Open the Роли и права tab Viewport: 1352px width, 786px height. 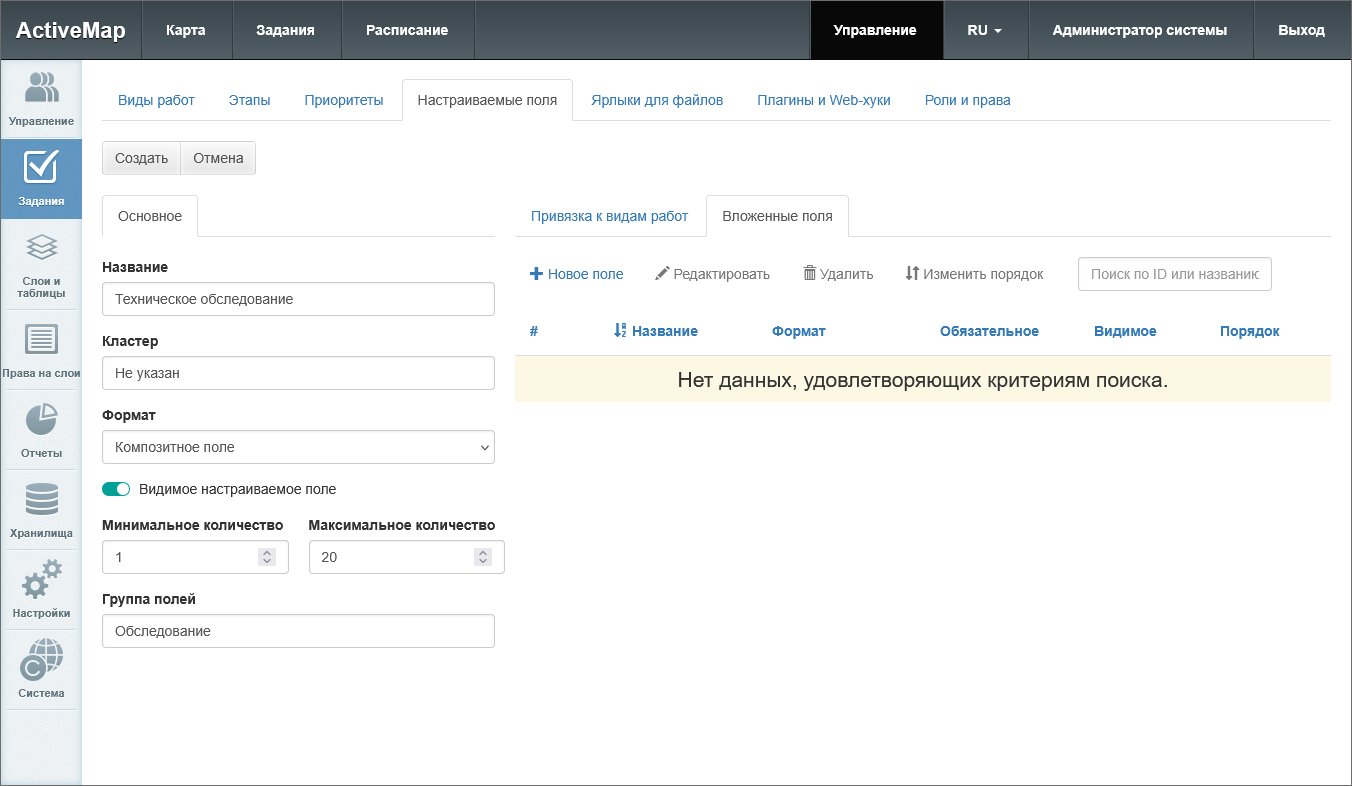(x=967, y=100)
